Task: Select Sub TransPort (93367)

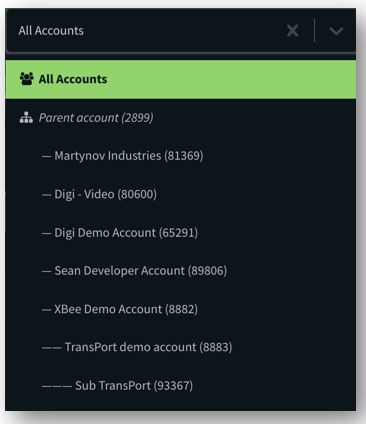Action: coord(181,386)
